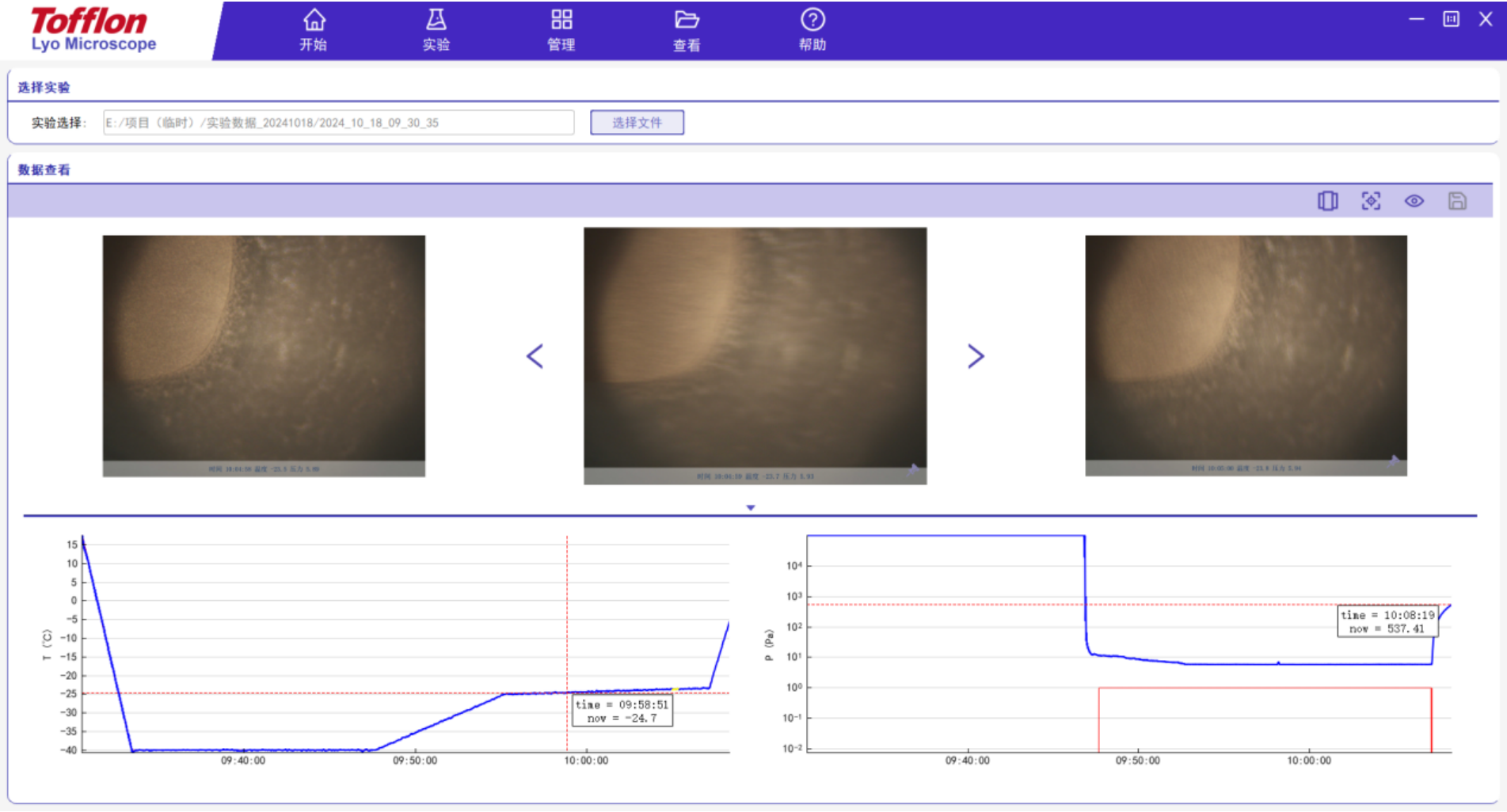Click the experiment file path field

pyautogui.click(x=338, y=123)
